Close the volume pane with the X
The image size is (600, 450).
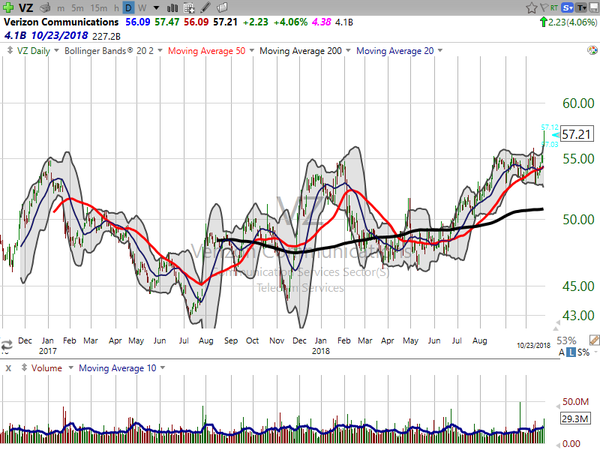pos(8,368)
